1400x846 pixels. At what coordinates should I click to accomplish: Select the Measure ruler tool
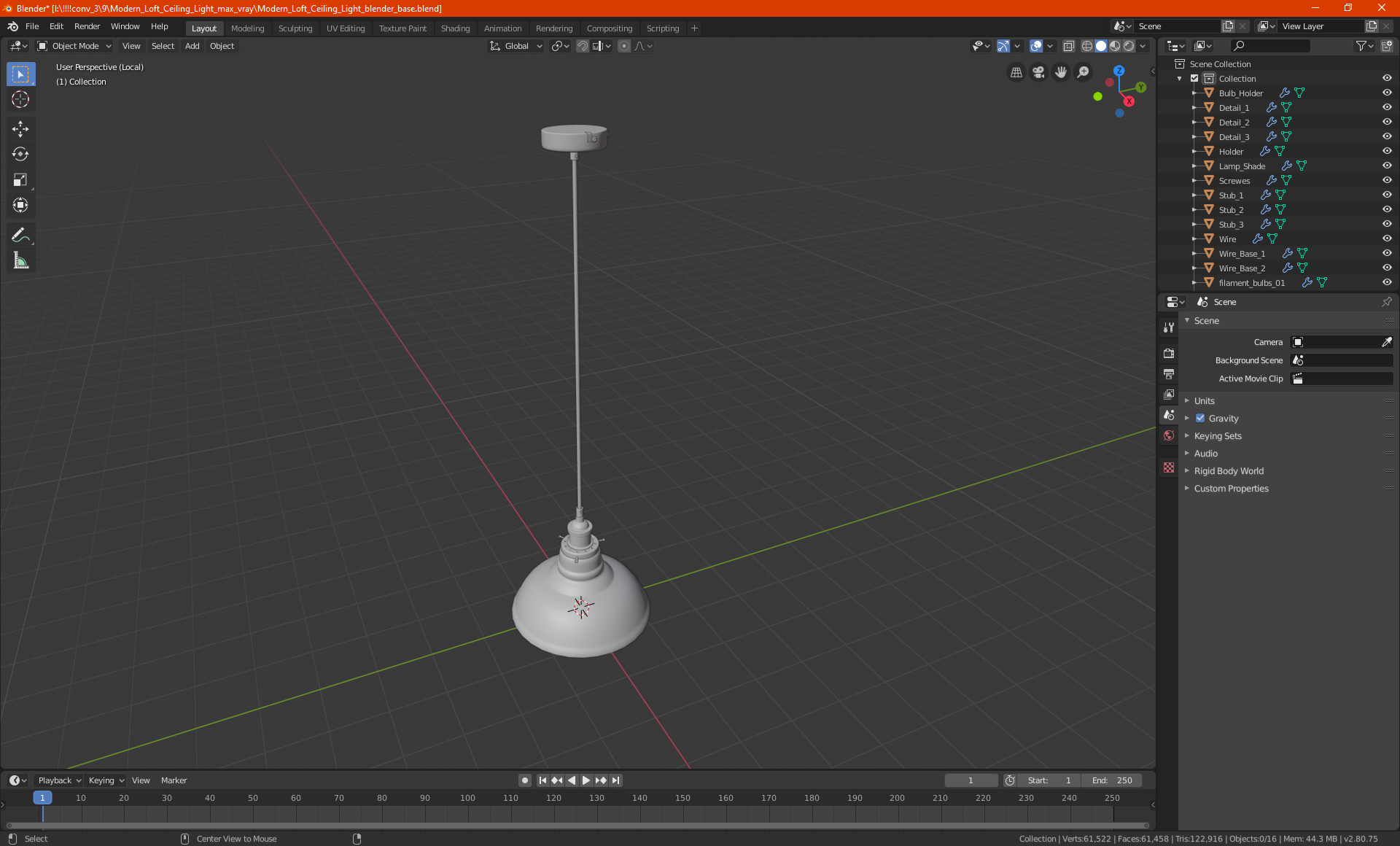(x=20, y=260)
